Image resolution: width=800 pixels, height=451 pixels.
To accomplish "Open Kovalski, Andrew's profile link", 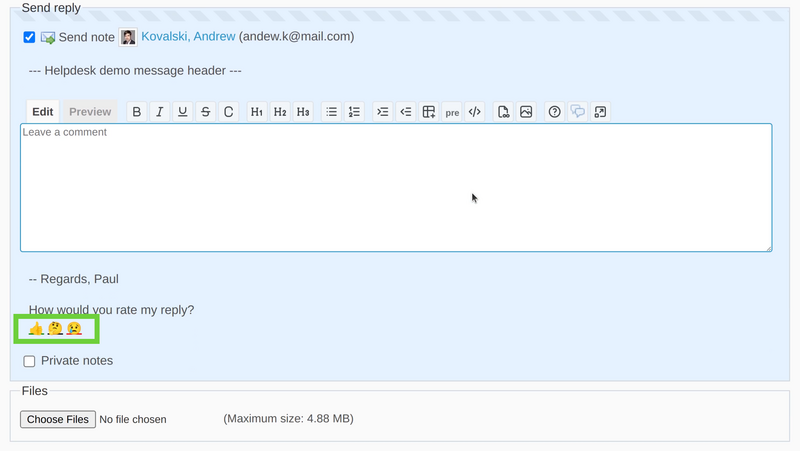I will 188,37.
